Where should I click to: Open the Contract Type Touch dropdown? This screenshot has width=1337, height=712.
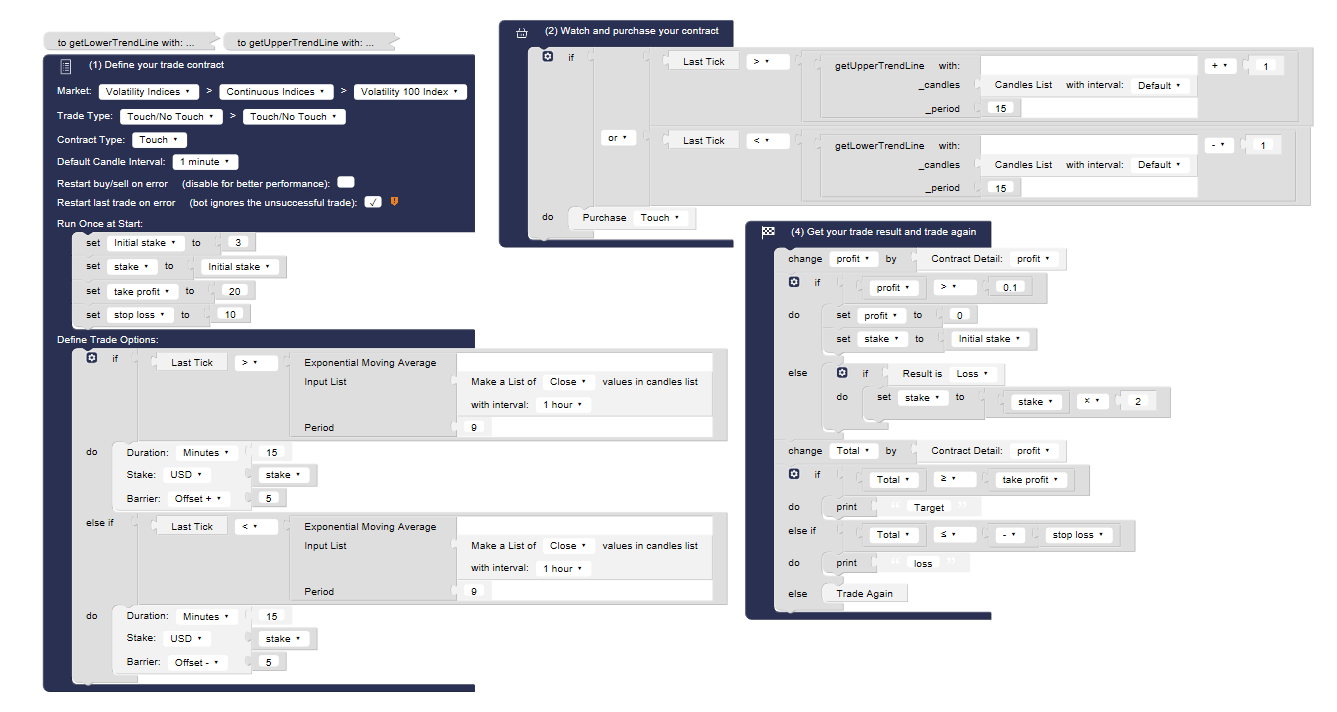159,140
